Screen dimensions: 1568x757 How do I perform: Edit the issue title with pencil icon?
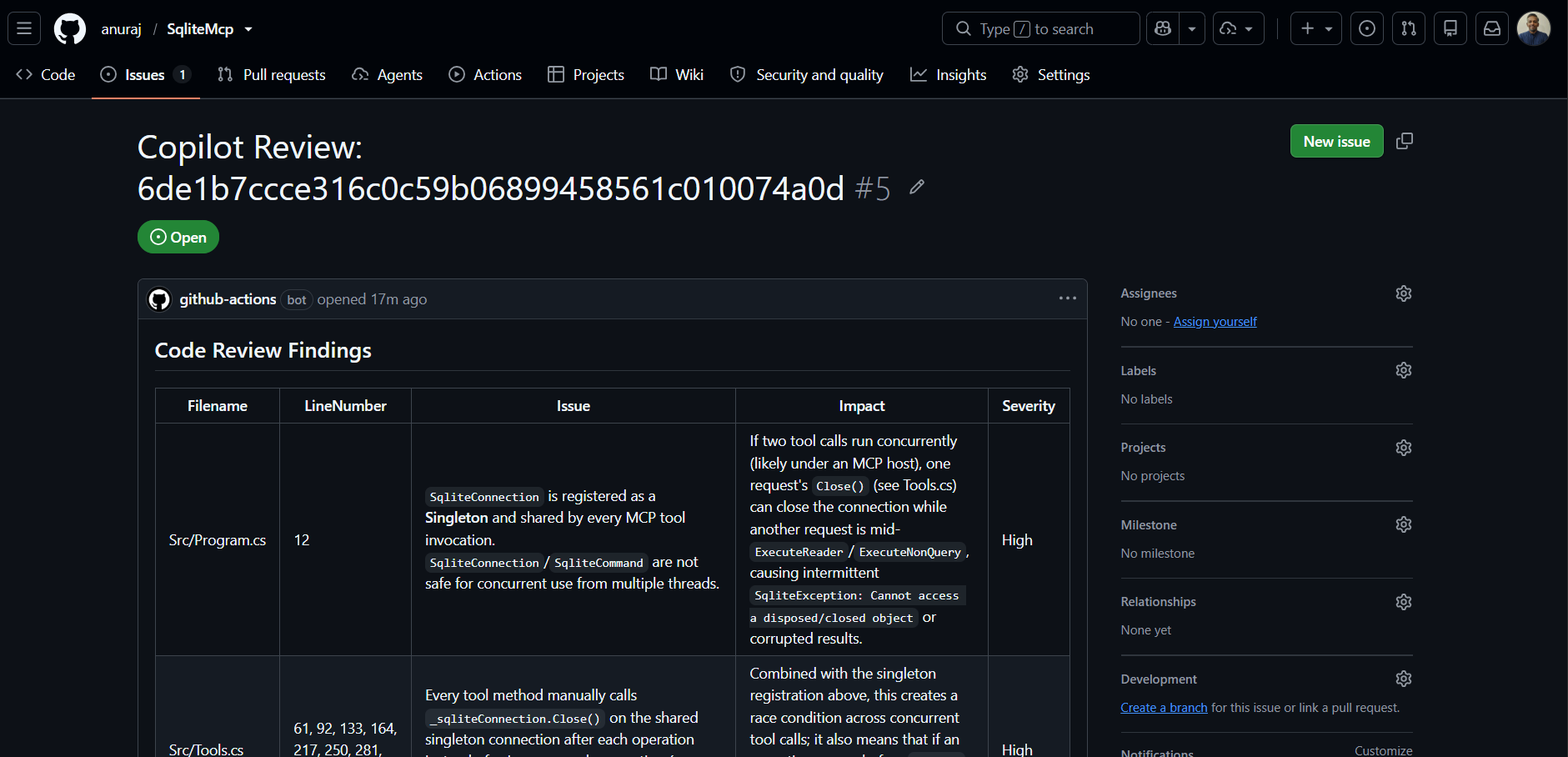coord(917,187)
